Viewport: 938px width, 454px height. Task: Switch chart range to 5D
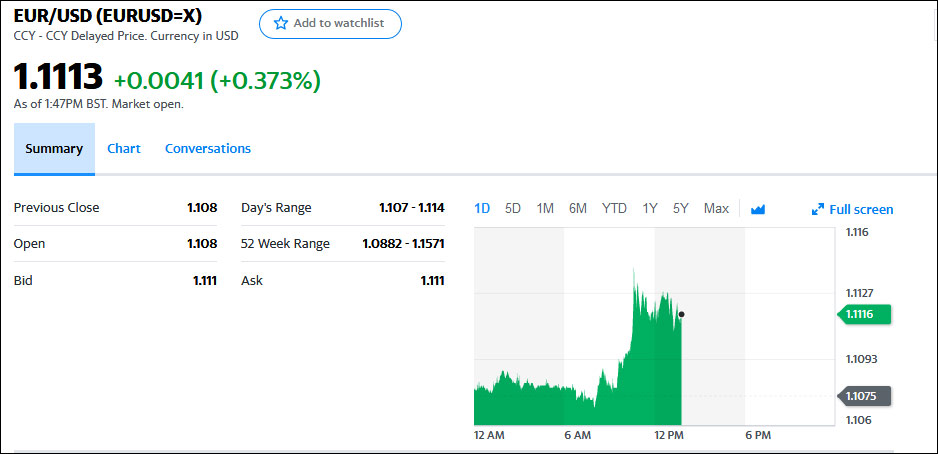[513, 208]
